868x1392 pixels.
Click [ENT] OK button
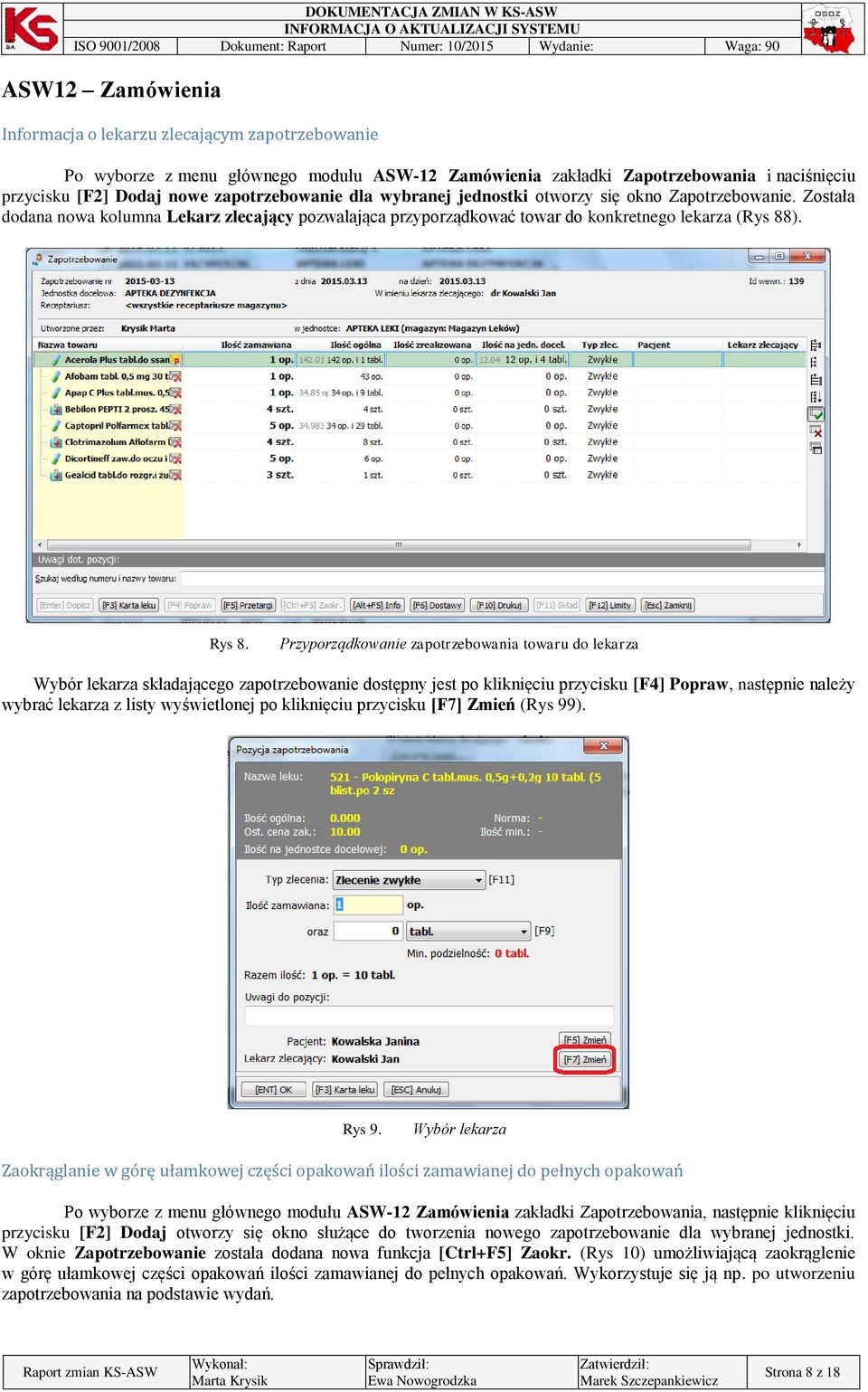273,1090
